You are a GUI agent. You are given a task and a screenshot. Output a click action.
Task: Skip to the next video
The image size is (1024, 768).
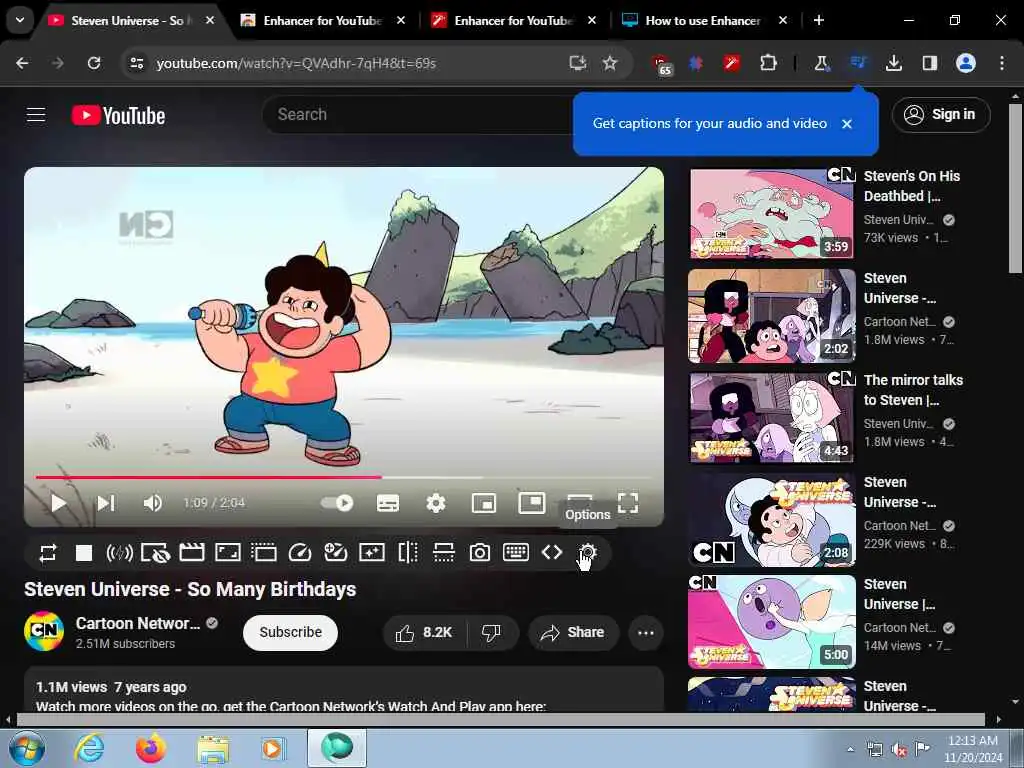[106, 503]
